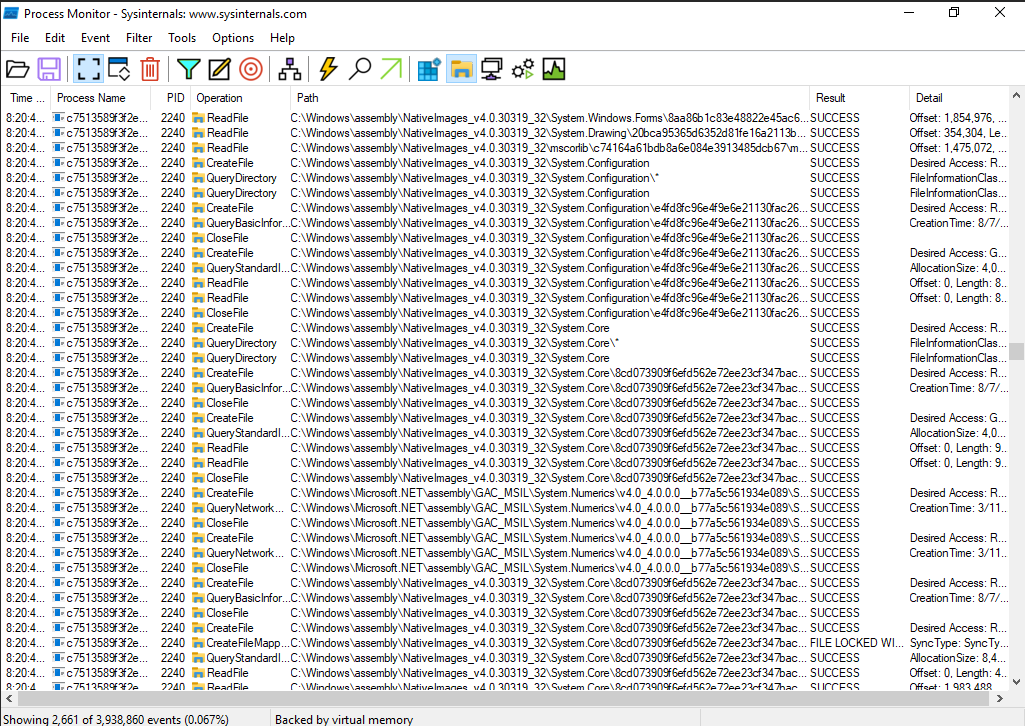The height and width of the screenshot is (726, 1025).
Task: Click the Save toolbar icon
Action: [49, 69]
